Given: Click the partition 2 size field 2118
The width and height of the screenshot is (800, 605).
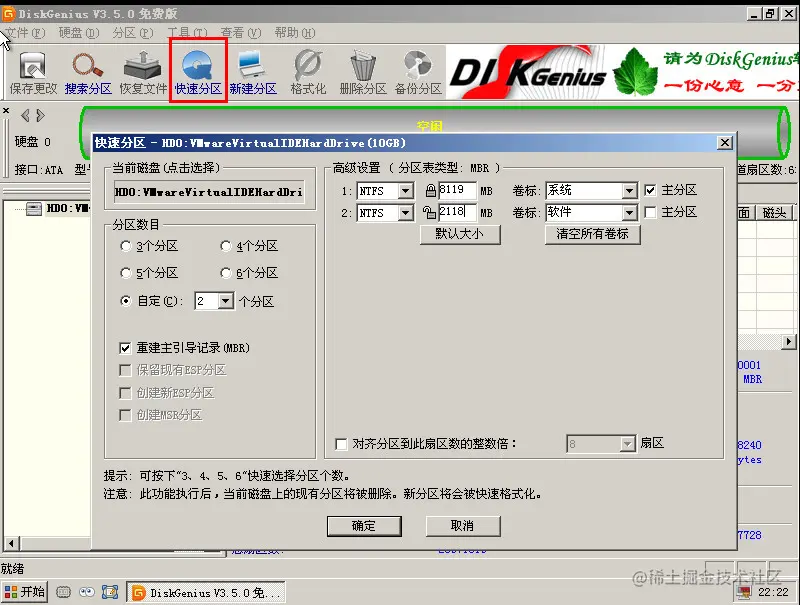Looking at the screenshot, I should click(457, 212).
